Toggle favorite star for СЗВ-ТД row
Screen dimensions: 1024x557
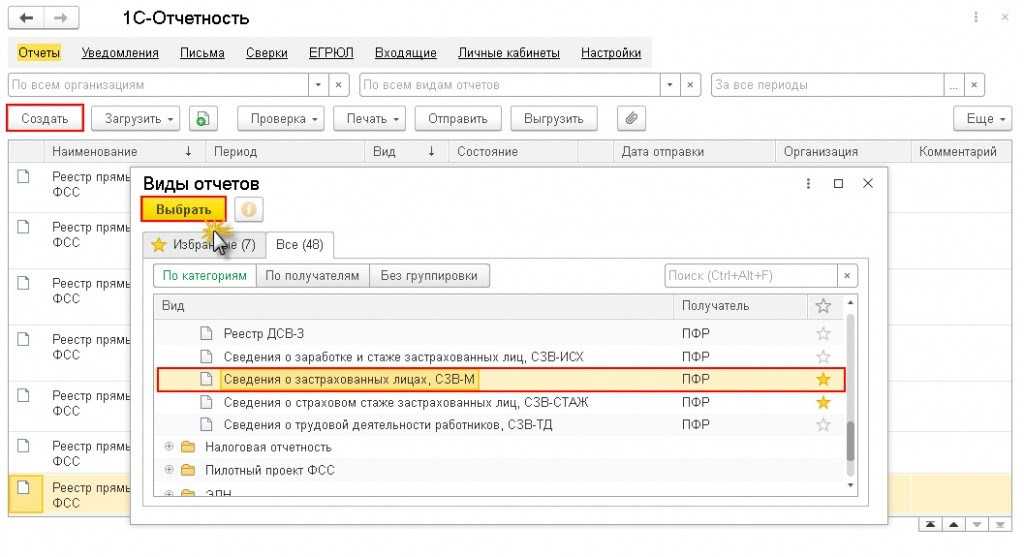pos(823,425)
